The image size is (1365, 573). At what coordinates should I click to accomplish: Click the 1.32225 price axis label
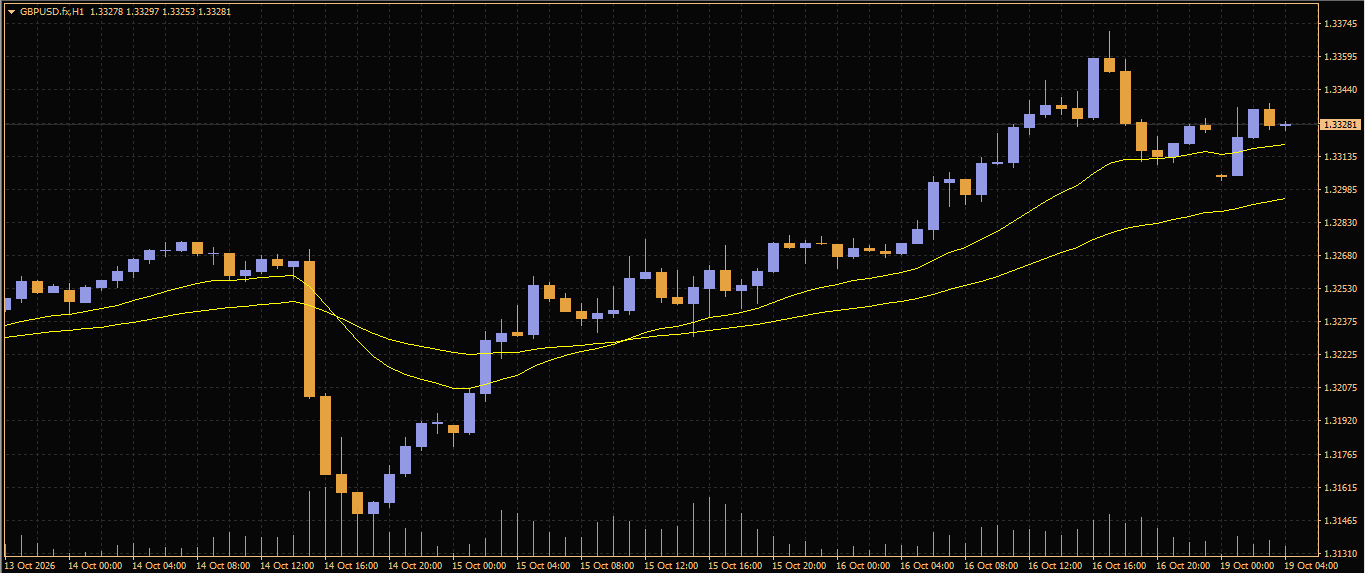1339,355
